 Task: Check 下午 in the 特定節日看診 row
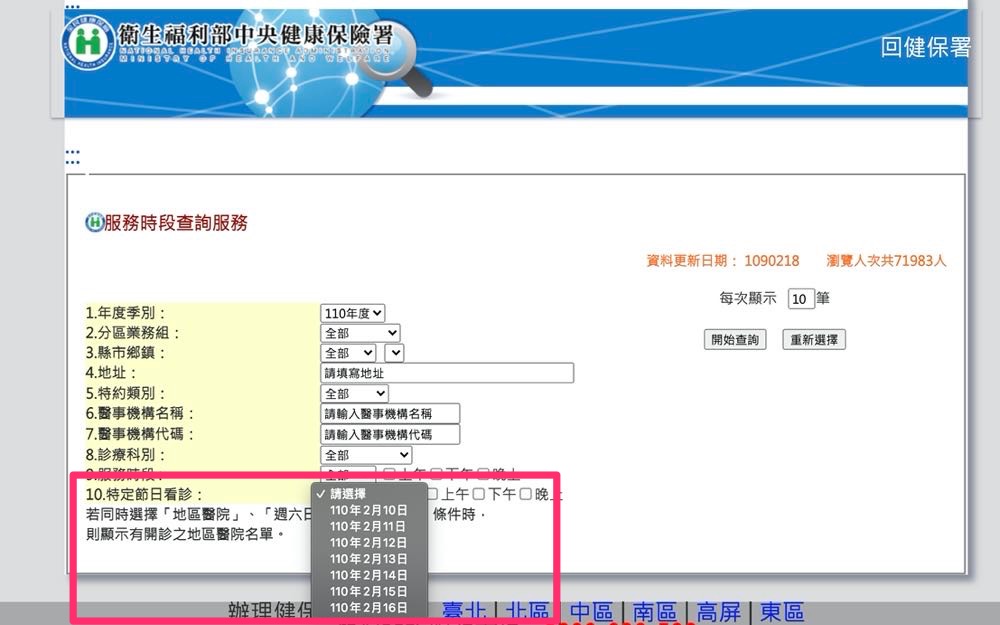[479, 494]
